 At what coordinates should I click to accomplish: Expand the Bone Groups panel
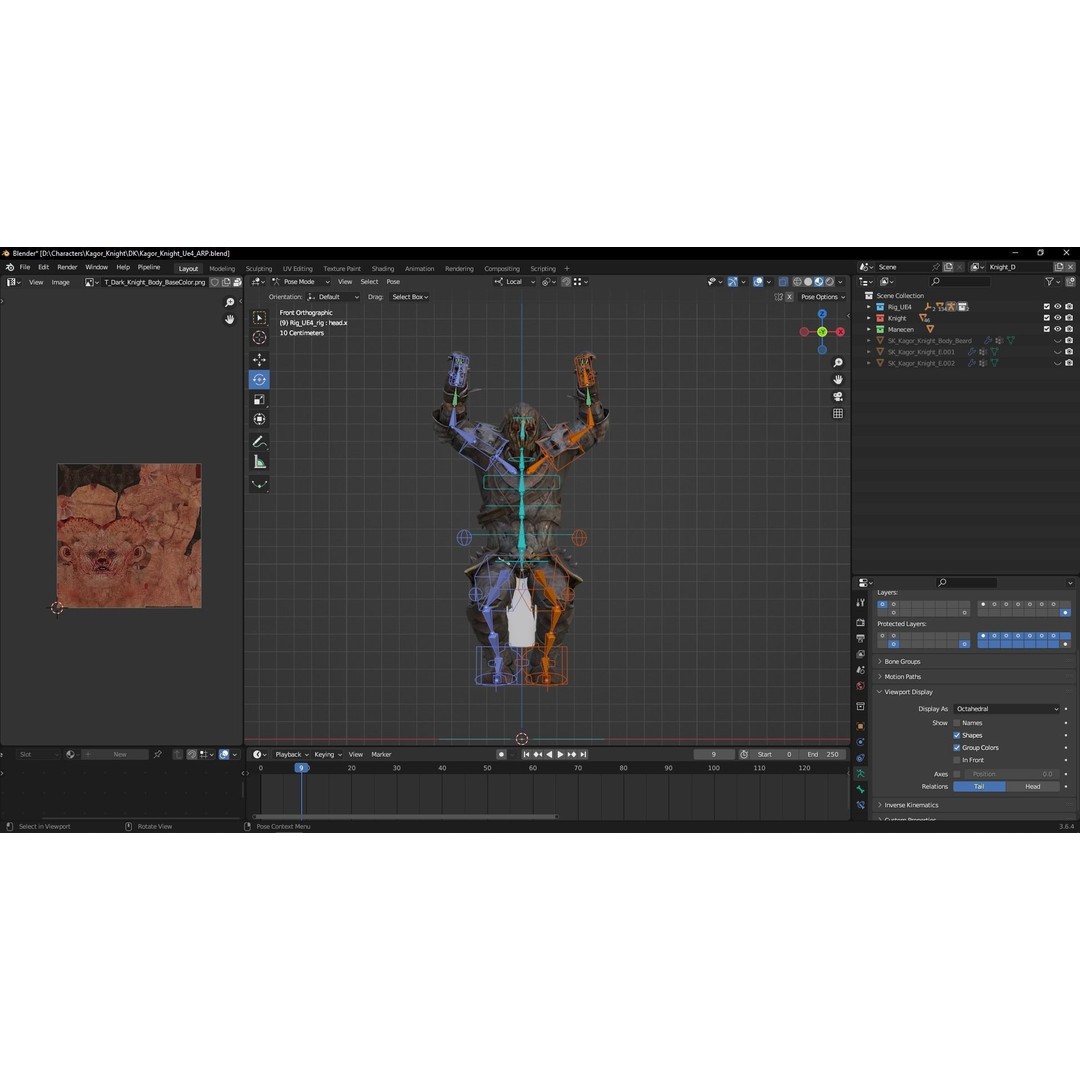[x=902, y=661]
